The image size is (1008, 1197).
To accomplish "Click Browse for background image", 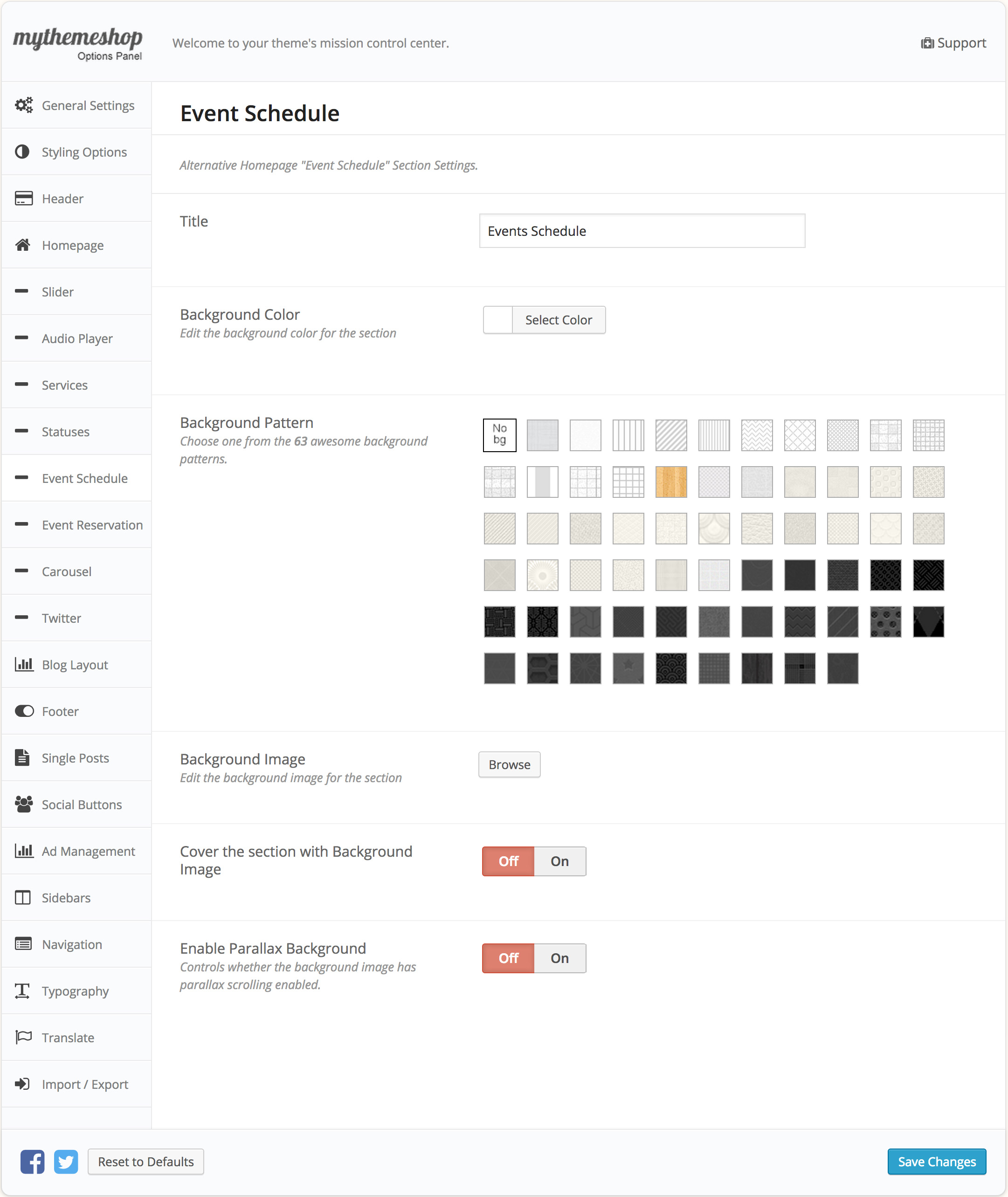I will click(509, 764).
